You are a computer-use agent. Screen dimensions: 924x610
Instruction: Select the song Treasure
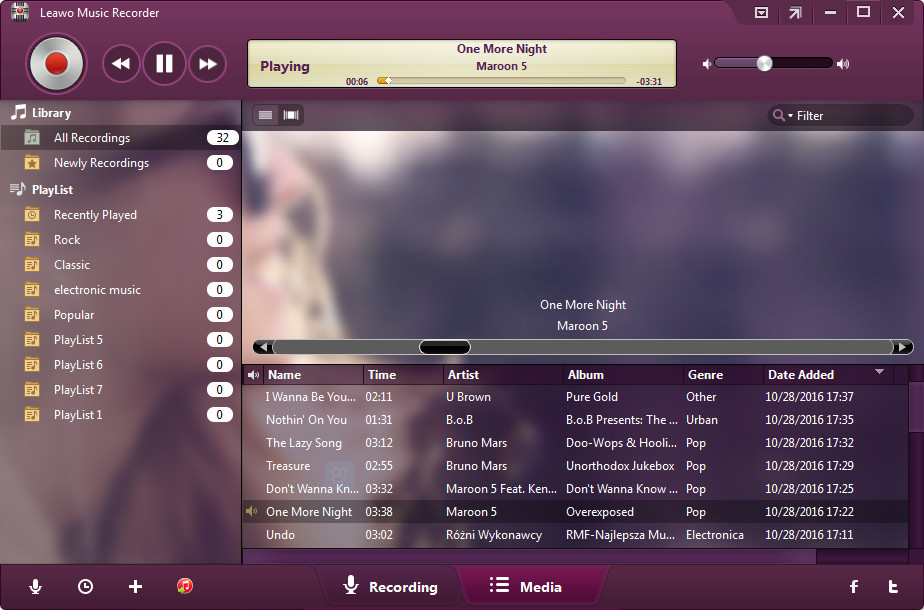coord(575,466)
